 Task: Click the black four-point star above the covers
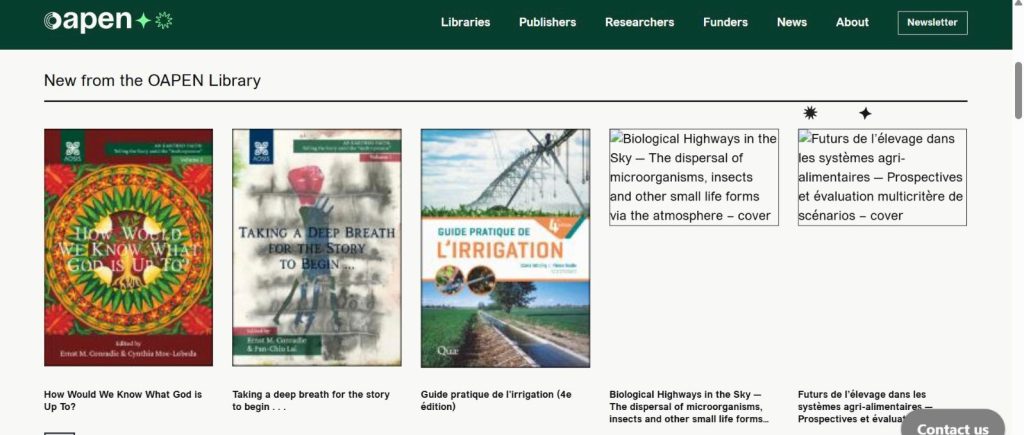(865, 113)
